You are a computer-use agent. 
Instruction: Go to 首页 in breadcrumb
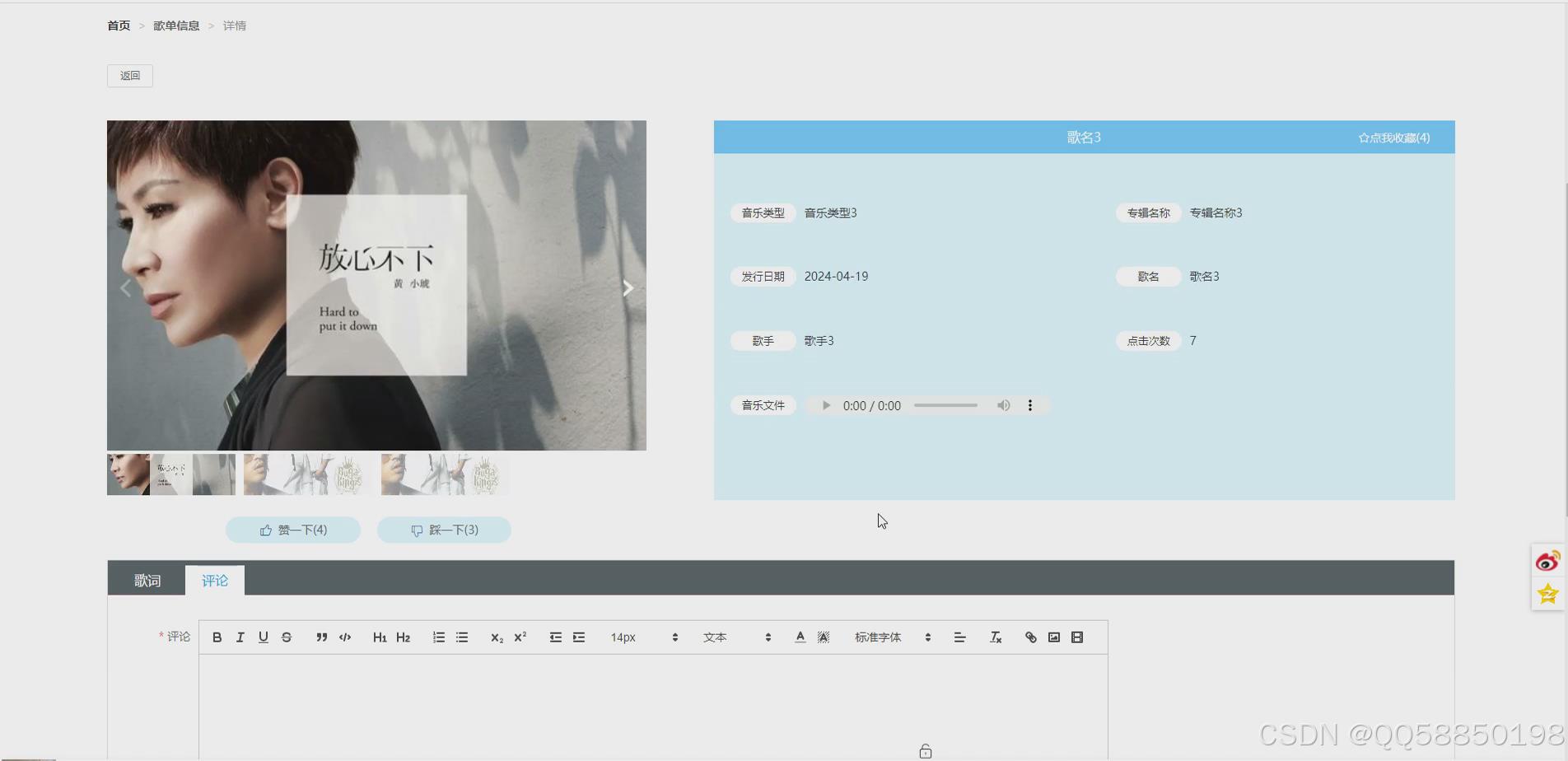tap(119, 26)
